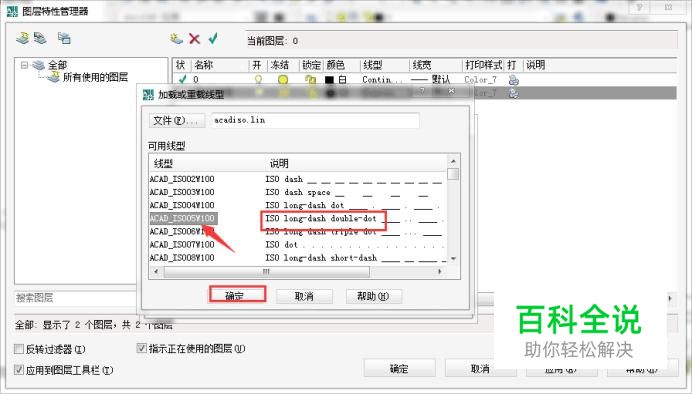Viewport: 692px width, 394px height.
Task: Select linetype ACAD_ISO07W100
Action: click(x=182, y=244)
